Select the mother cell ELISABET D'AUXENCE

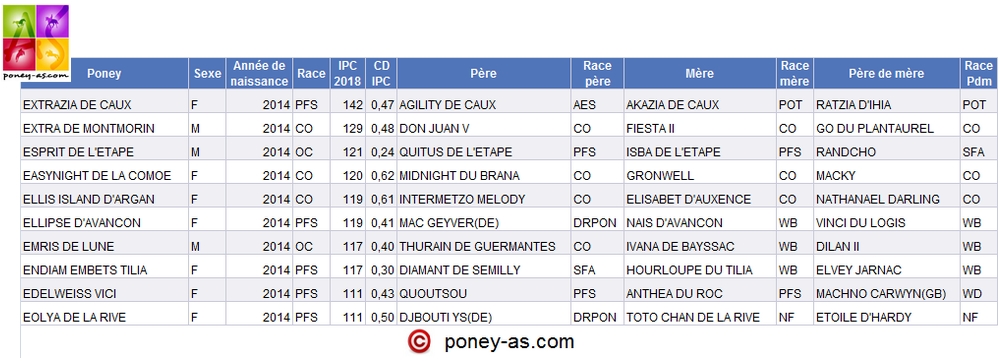tap(700, 199)
